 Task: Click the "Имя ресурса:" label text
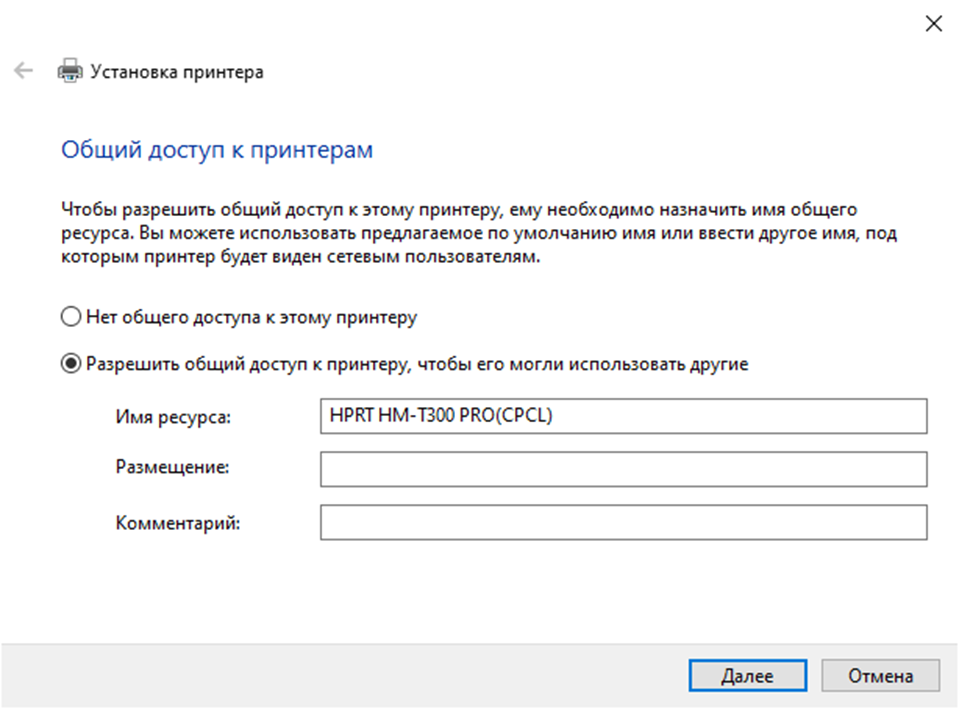173,416
